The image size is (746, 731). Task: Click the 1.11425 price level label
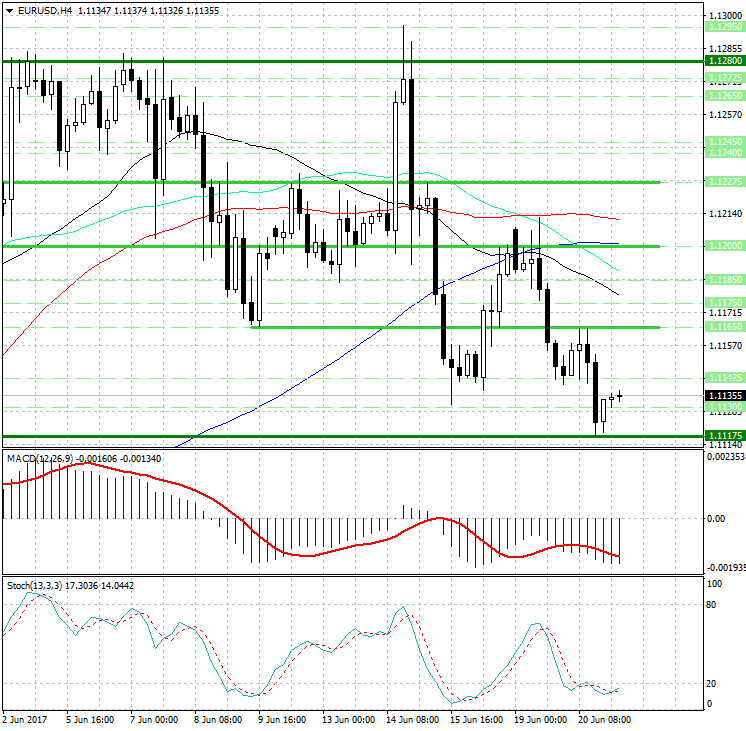pos(724,378)
